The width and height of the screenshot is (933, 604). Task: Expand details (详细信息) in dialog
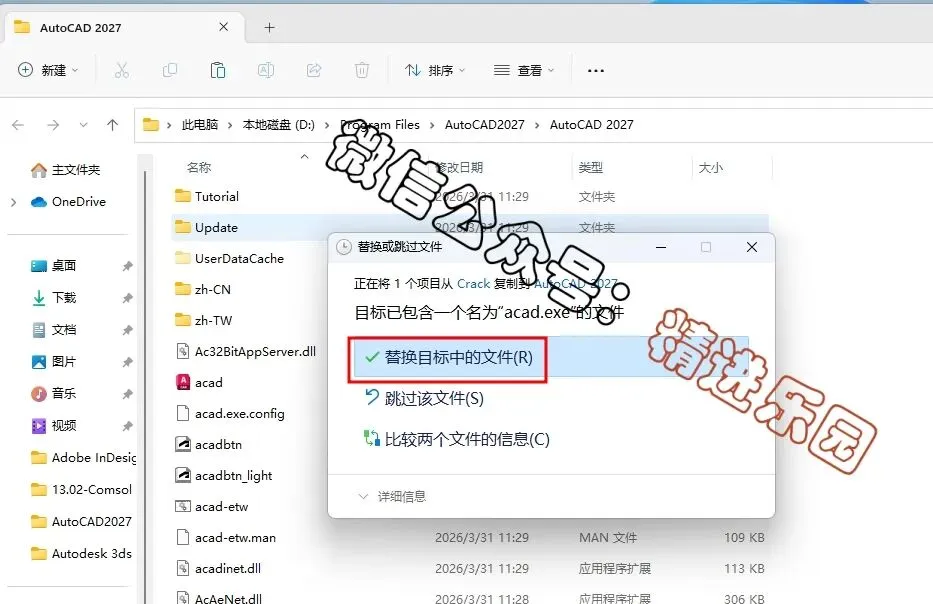coord(392,496)
